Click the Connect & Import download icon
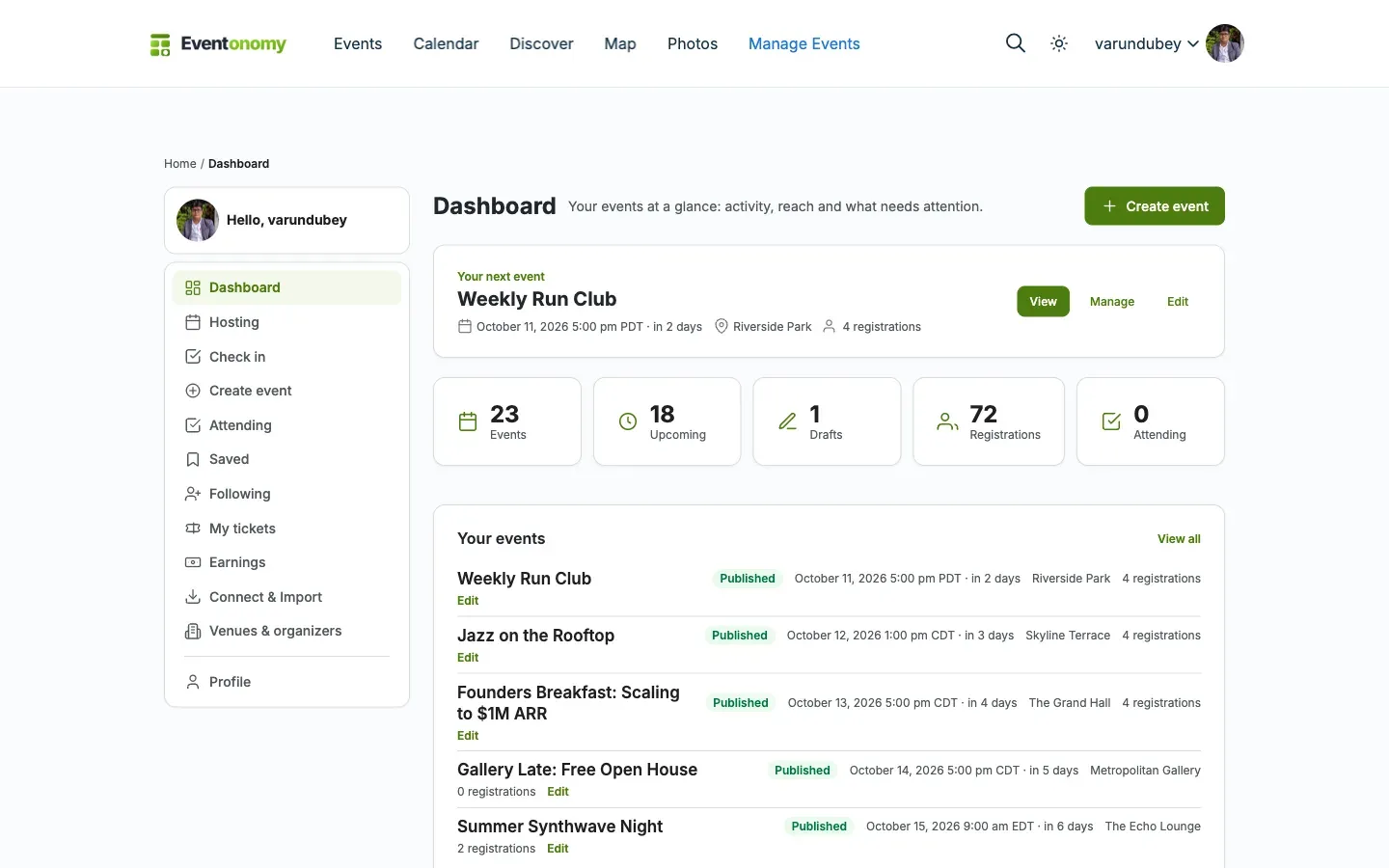Image resolution: width=1389 pixels, height=868 pixels. point(193,597)
